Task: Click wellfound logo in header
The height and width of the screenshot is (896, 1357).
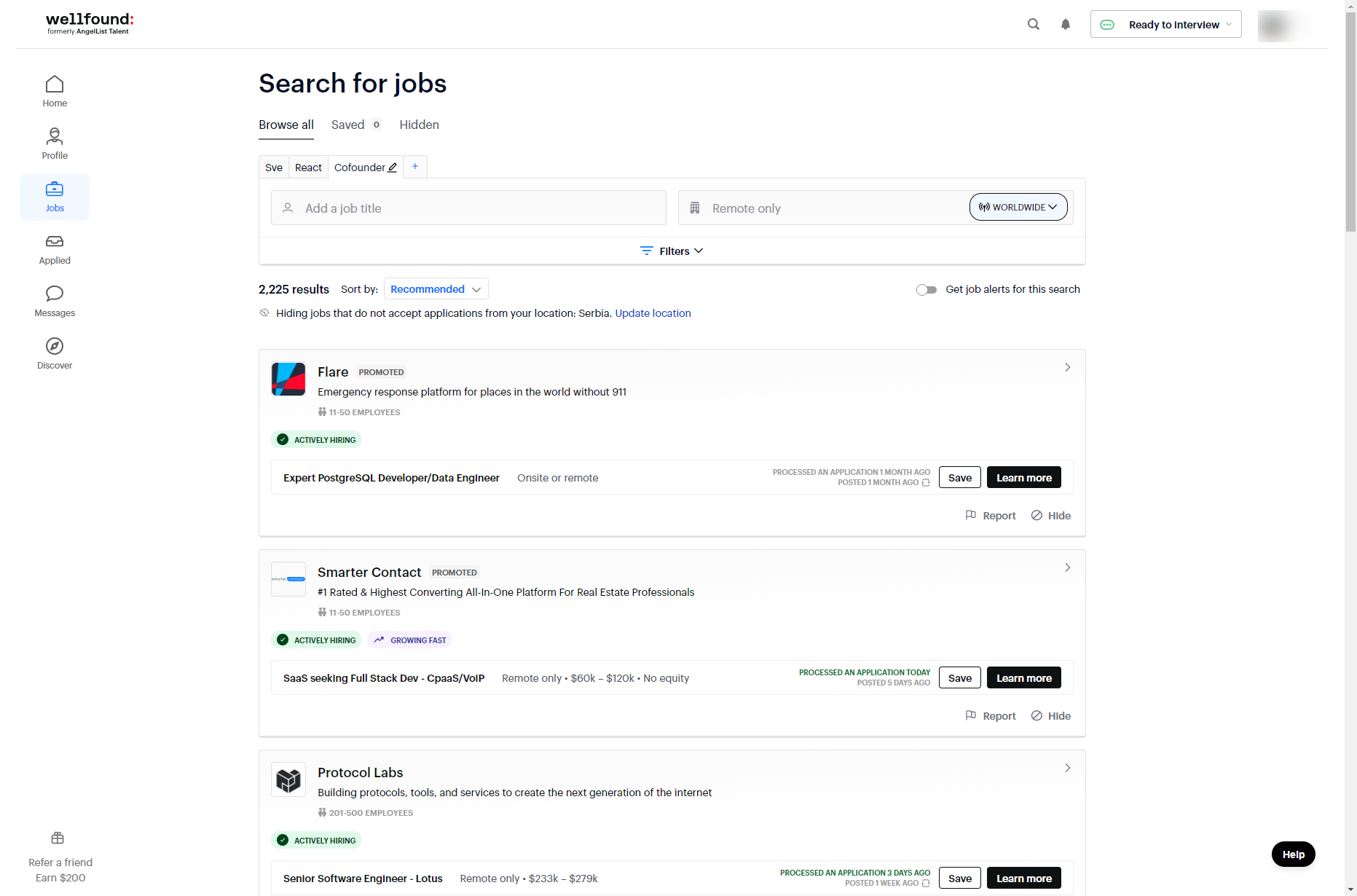Action: (x=90, y=23)
